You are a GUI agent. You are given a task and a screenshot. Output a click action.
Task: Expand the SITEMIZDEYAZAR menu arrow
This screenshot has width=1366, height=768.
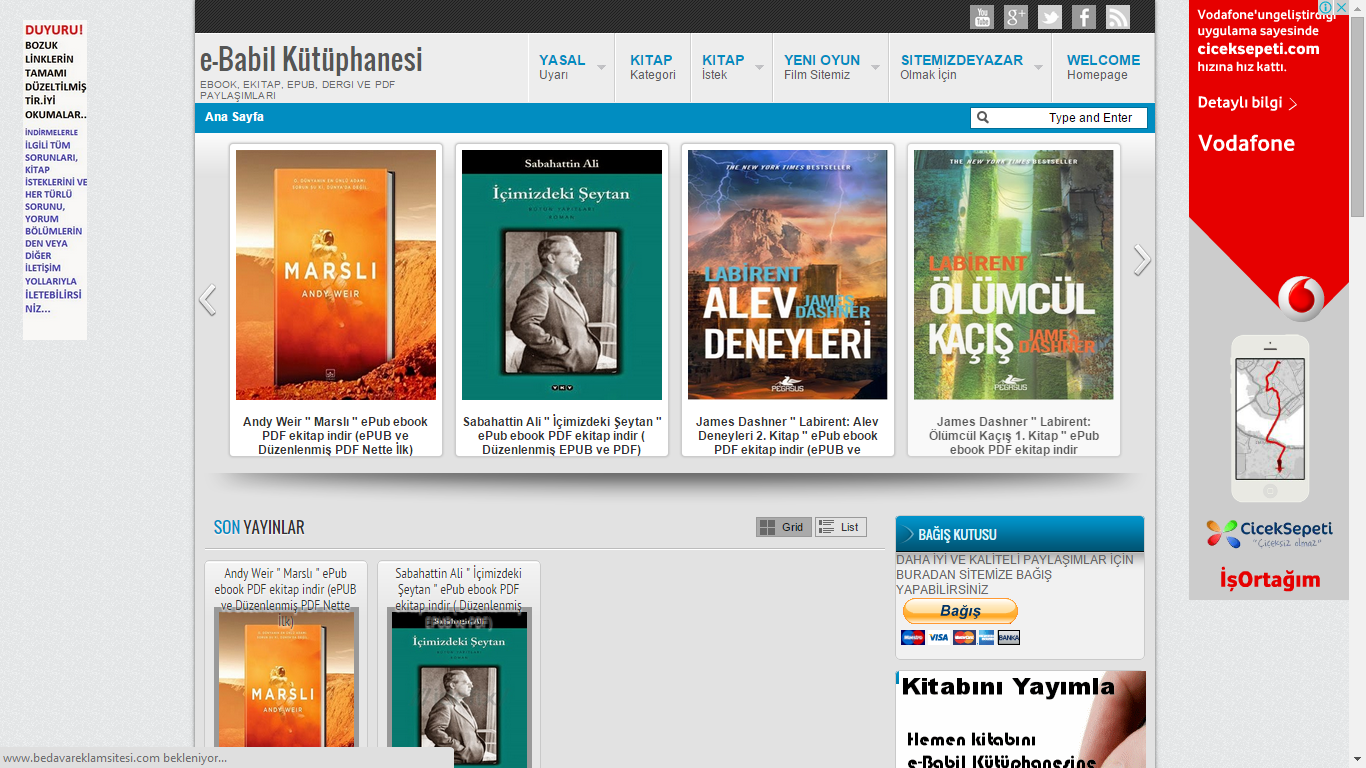[x=1038, y=67]
